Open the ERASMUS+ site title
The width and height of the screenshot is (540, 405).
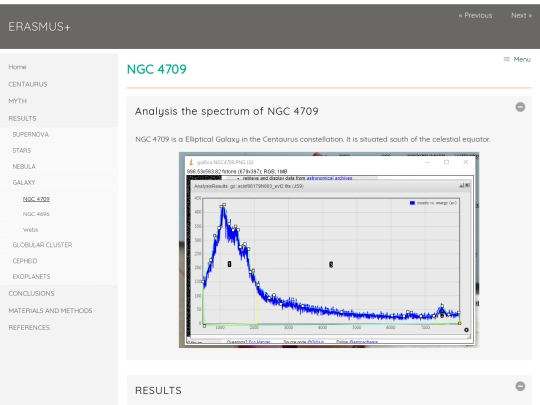(x=39, y=27)
